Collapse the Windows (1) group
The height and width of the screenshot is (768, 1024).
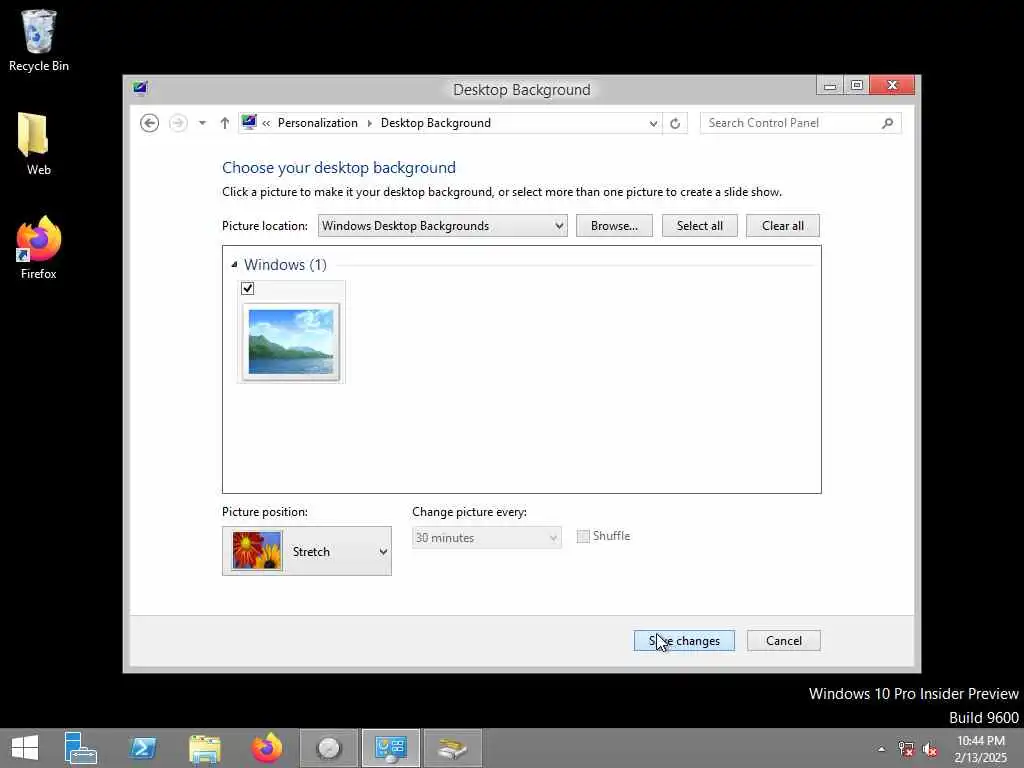tap(234, 264)
